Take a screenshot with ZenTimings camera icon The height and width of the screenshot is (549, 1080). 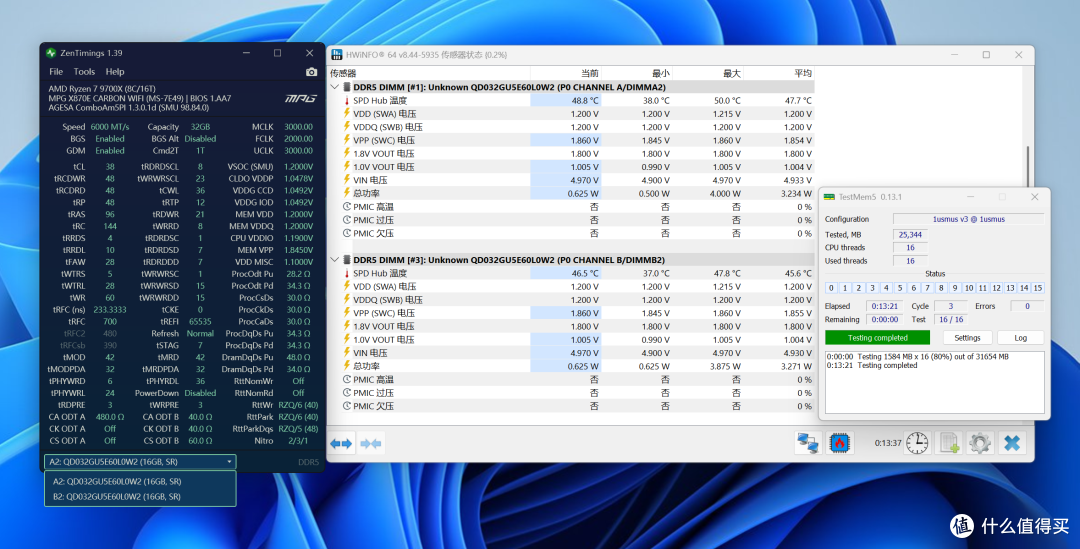pyautogui.click(x=311, y=72)
